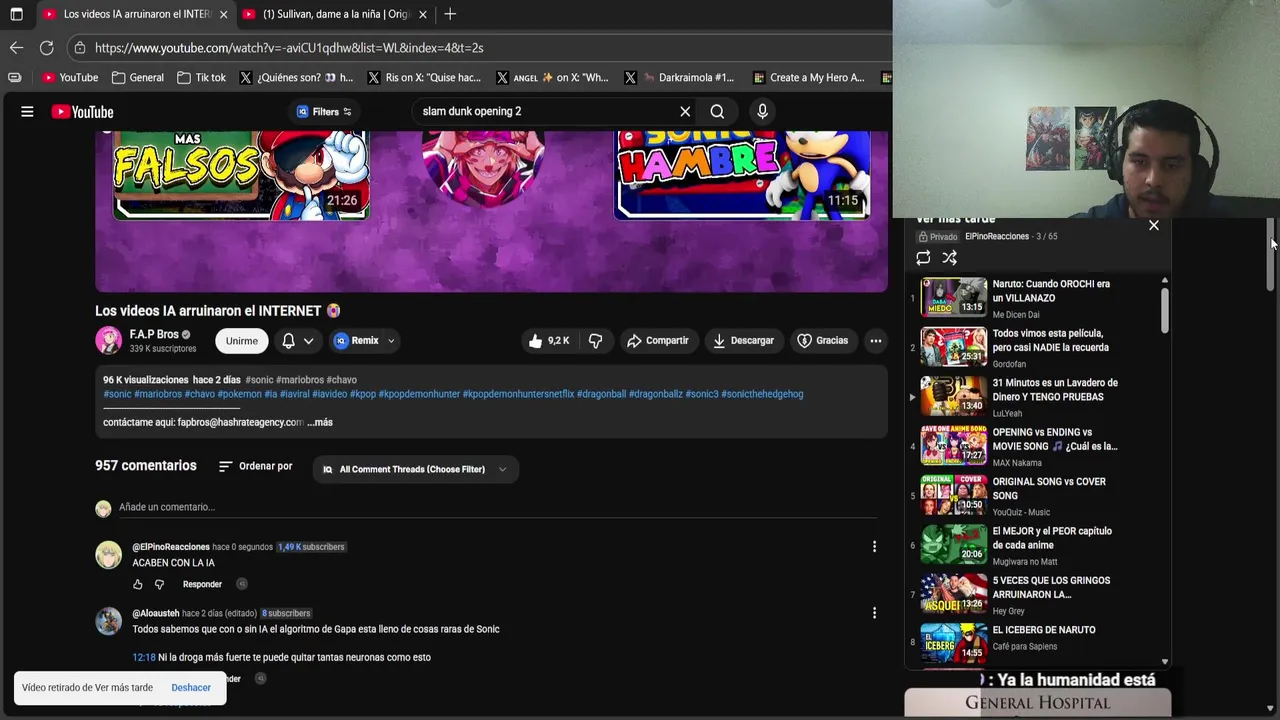Open a new browser tab
Viewport: 1280px width, 720px height.
450,14
